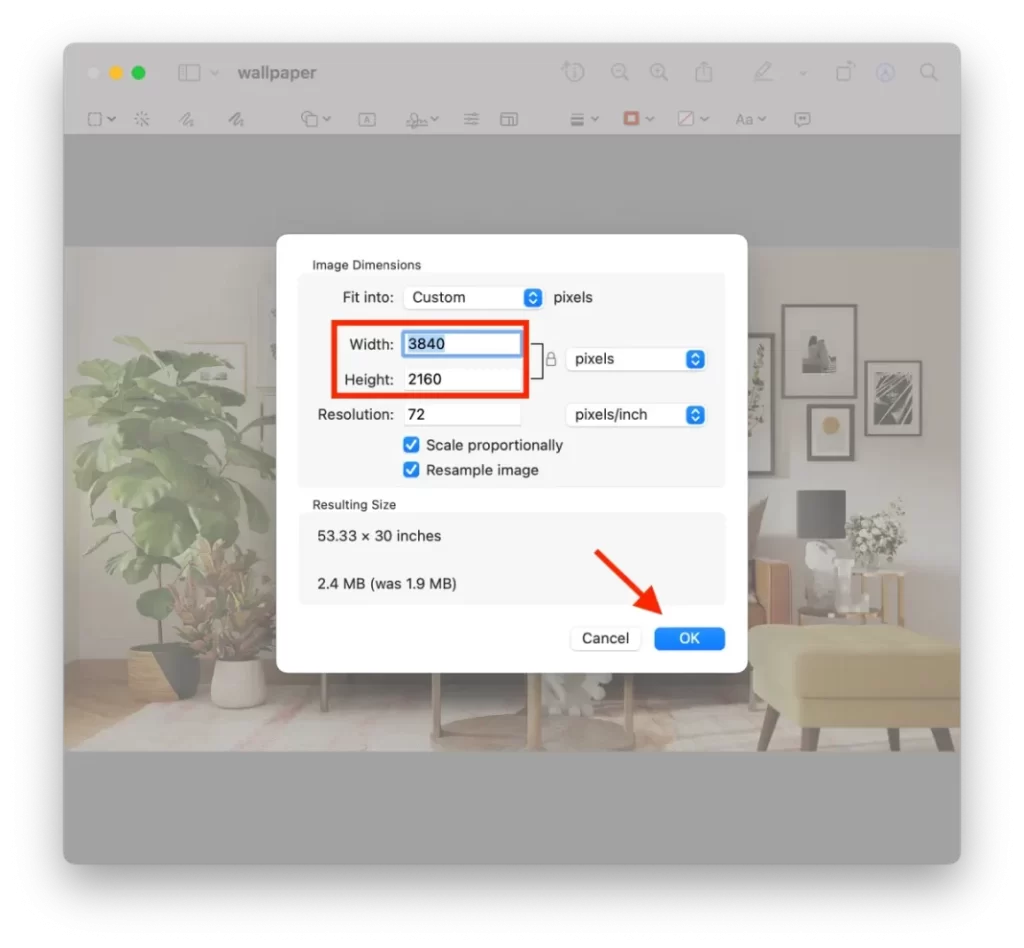Open the image inspector info icon
1024x948 pixels.
[x=573, y=71]
